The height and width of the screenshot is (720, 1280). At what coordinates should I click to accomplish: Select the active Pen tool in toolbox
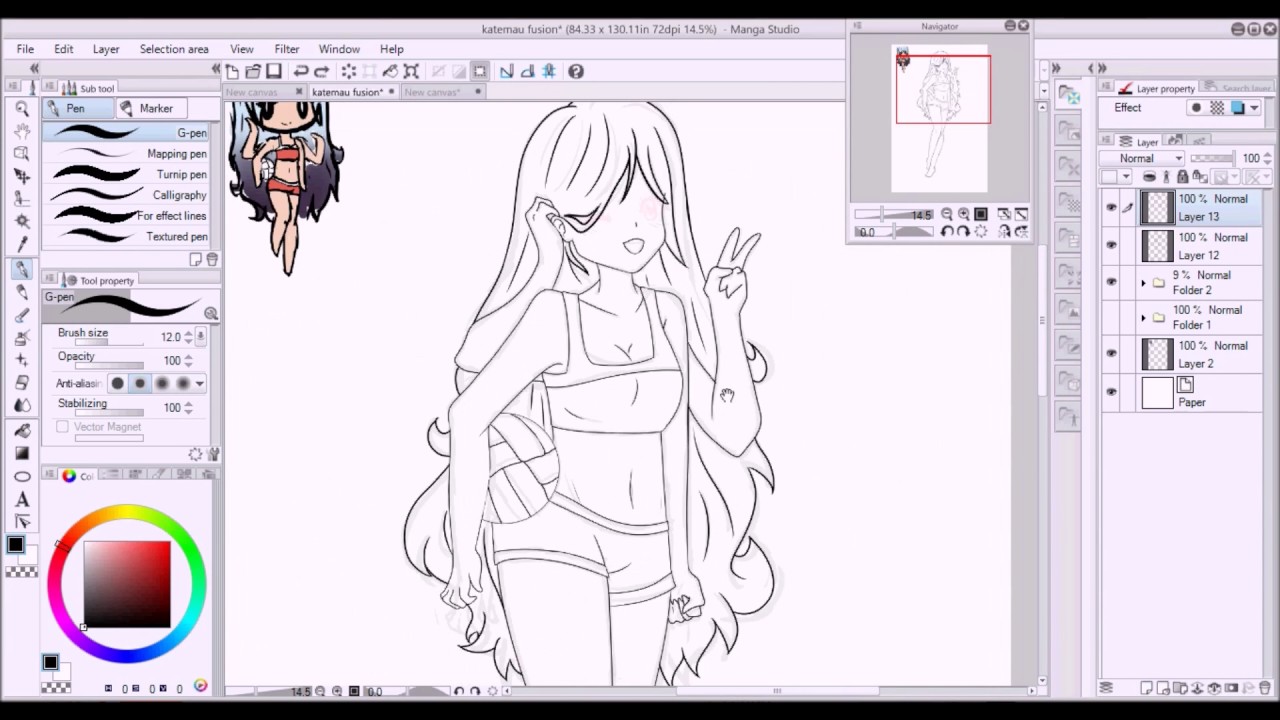click(21, 269)
